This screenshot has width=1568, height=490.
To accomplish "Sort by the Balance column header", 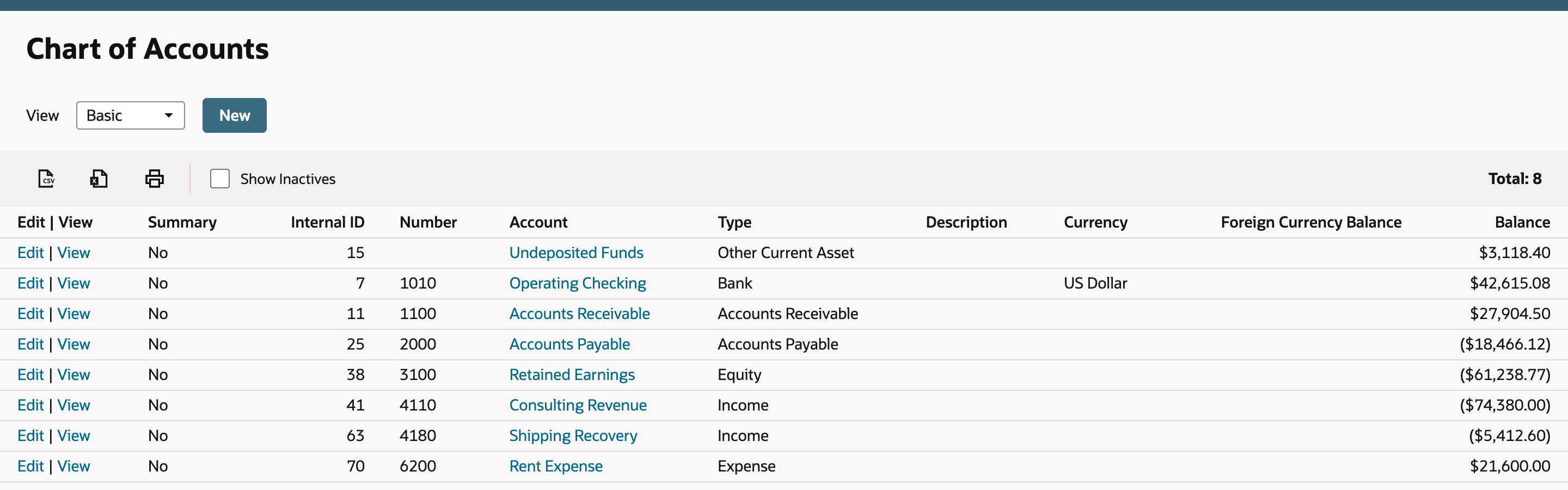I will click(1522, 222).
